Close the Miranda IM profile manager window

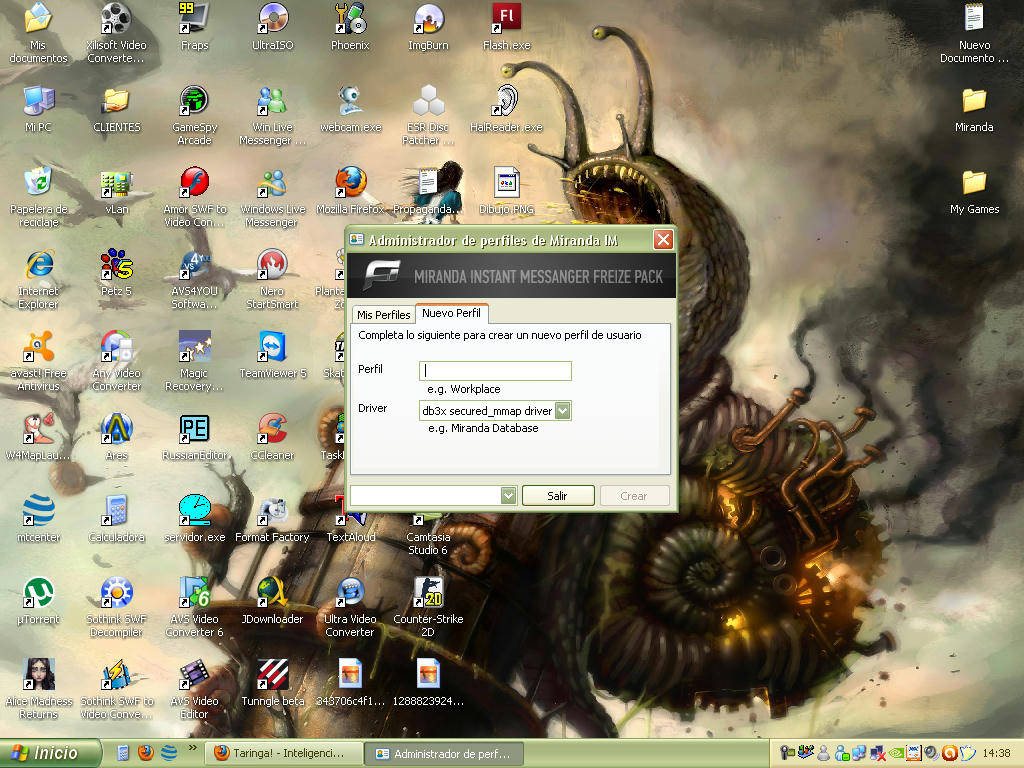pyautogui.click(x=663, y=240)
